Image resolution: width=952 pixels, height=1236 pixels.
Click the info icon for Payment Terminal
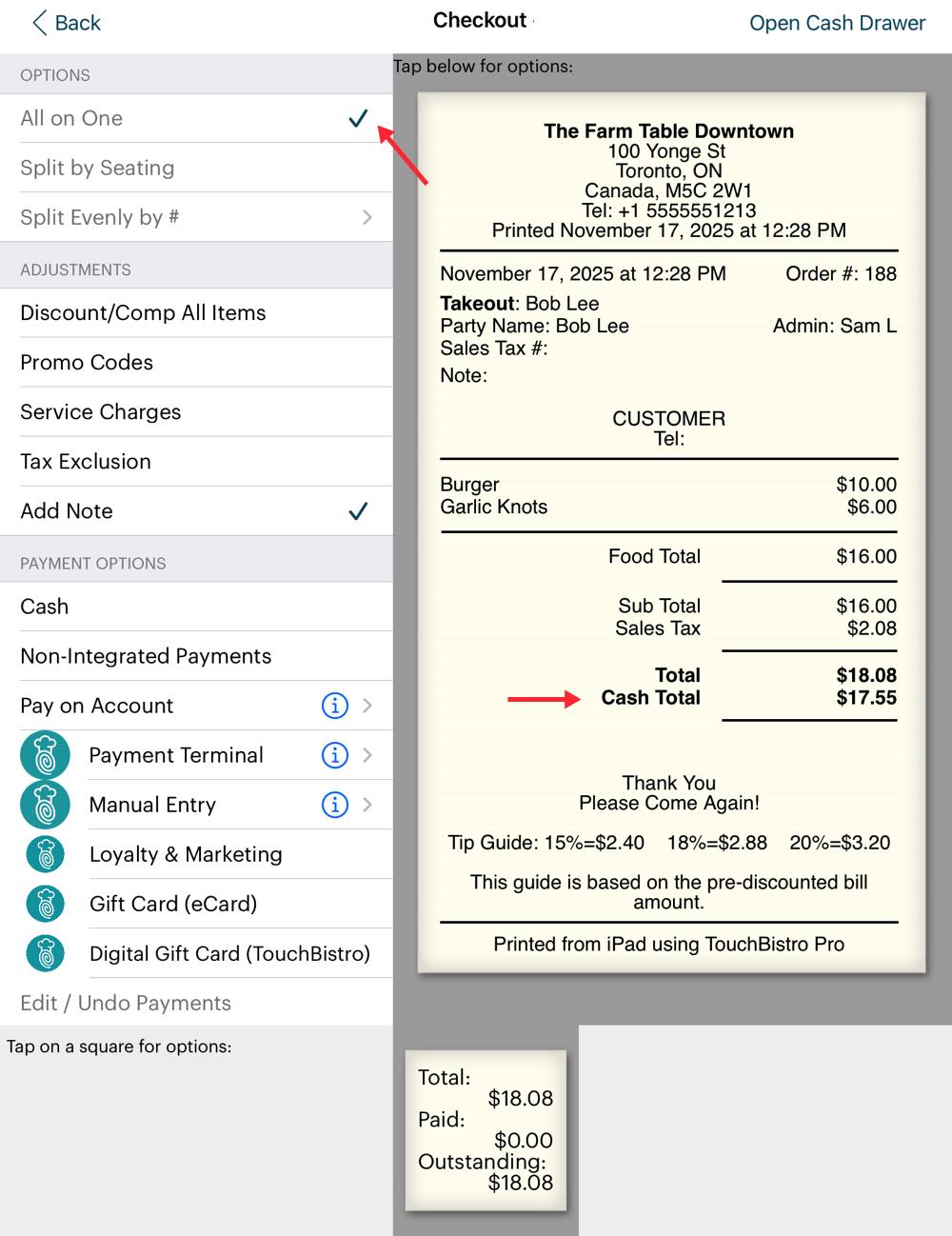coord(335,755)
